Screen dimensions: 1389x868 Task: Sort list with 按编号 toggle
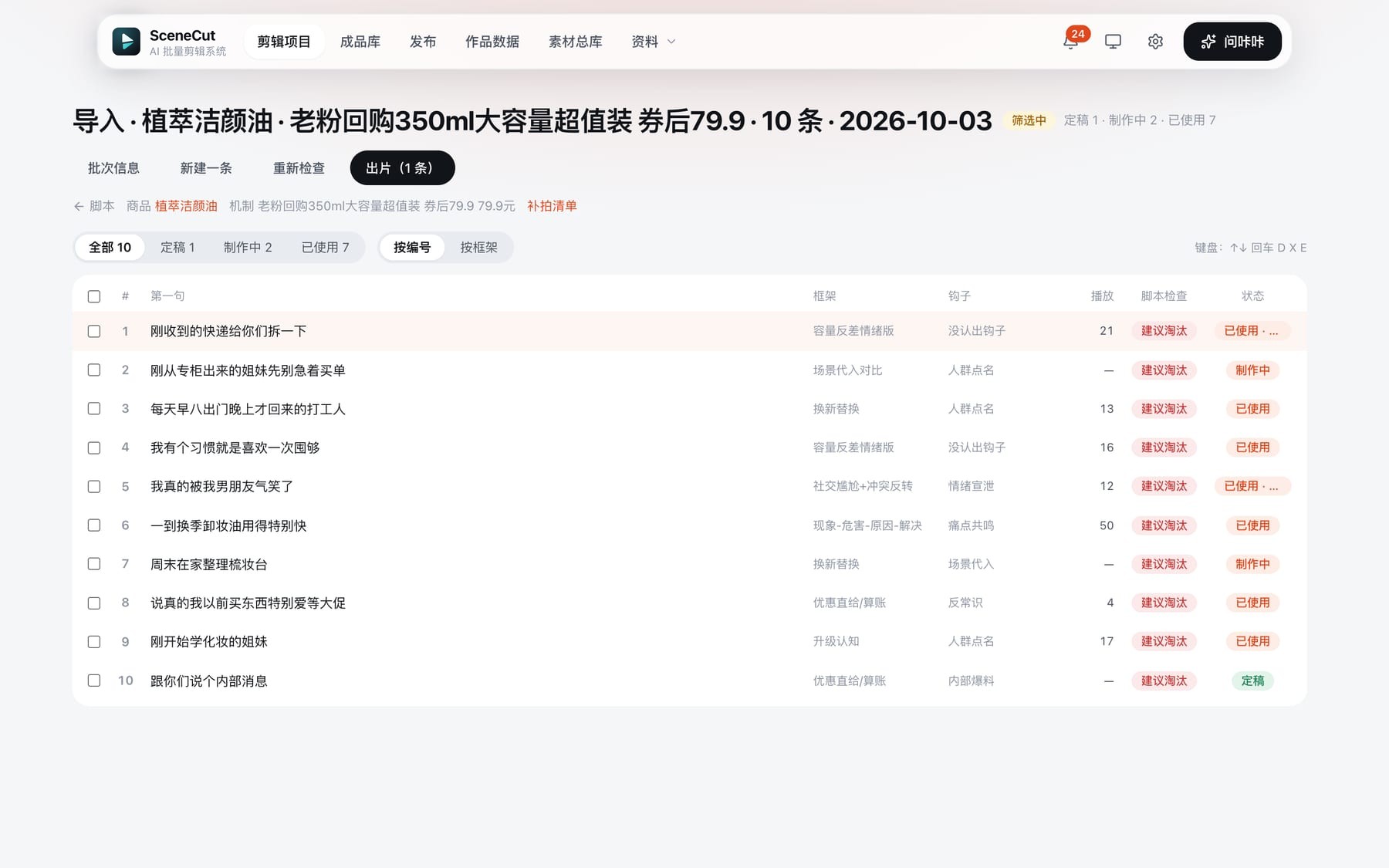(x=412, y=248)
